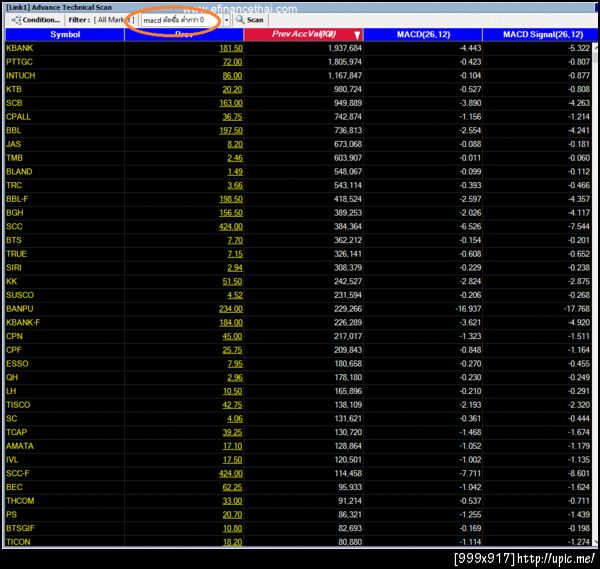Select the CPALL symbol
This screenshot has height=569, width=600.
pos(18,117)
